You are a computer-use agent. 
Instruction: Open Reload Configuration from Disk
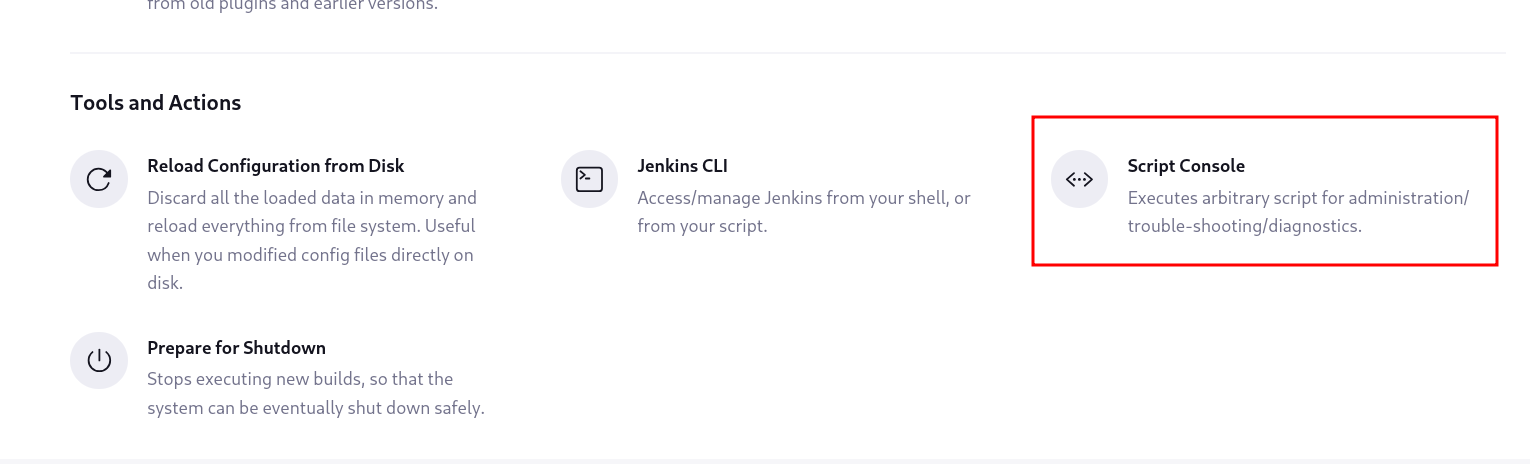tap(275, 166)
